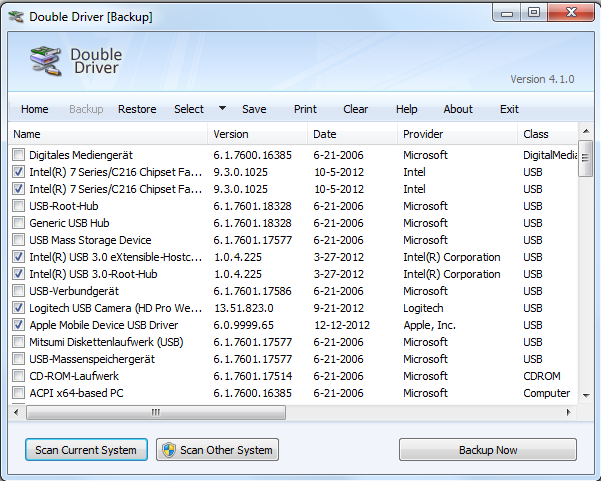Enable the Generic USB Hub checkbox
The height and width of the screenshot is (481, 601).
coord(18,223)
